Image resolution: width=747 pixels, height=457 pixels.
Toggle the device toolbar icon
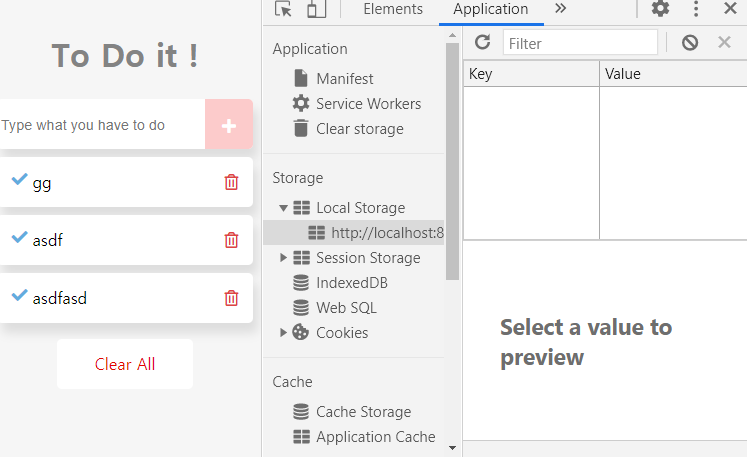click(316, 9)
